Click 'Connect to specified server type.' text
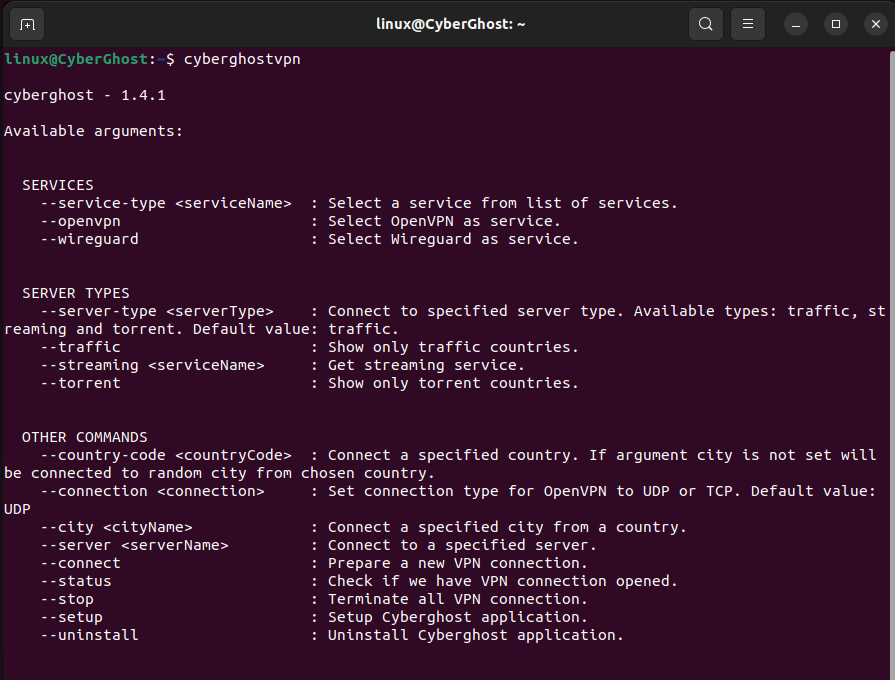Viewport: 895px width, 680px height. [476, 311]
